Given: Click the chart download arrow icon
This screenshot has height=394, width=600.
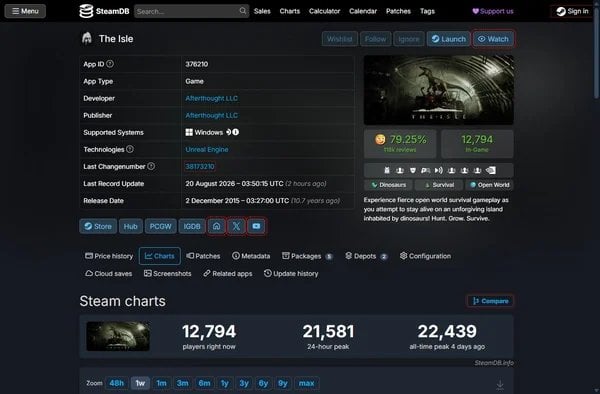Looking at the screenshot, I should coord(500,385).
